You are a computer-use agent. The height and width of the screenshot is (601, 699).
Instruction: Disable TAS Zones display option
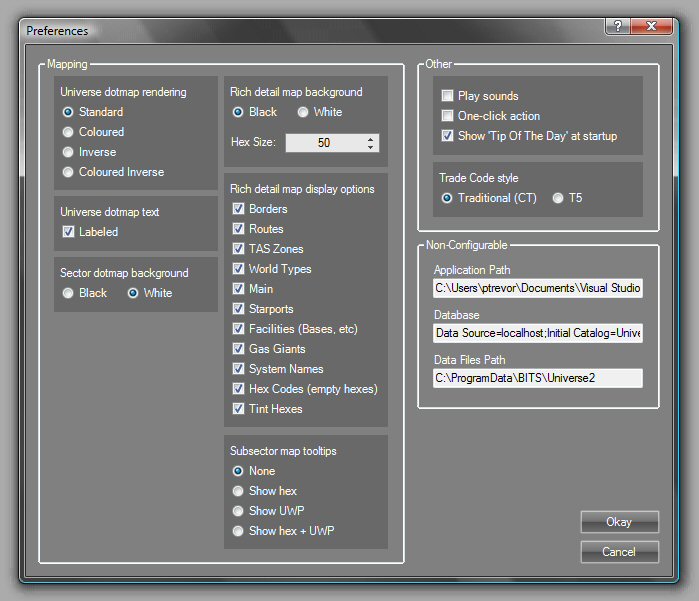(239, 249)
